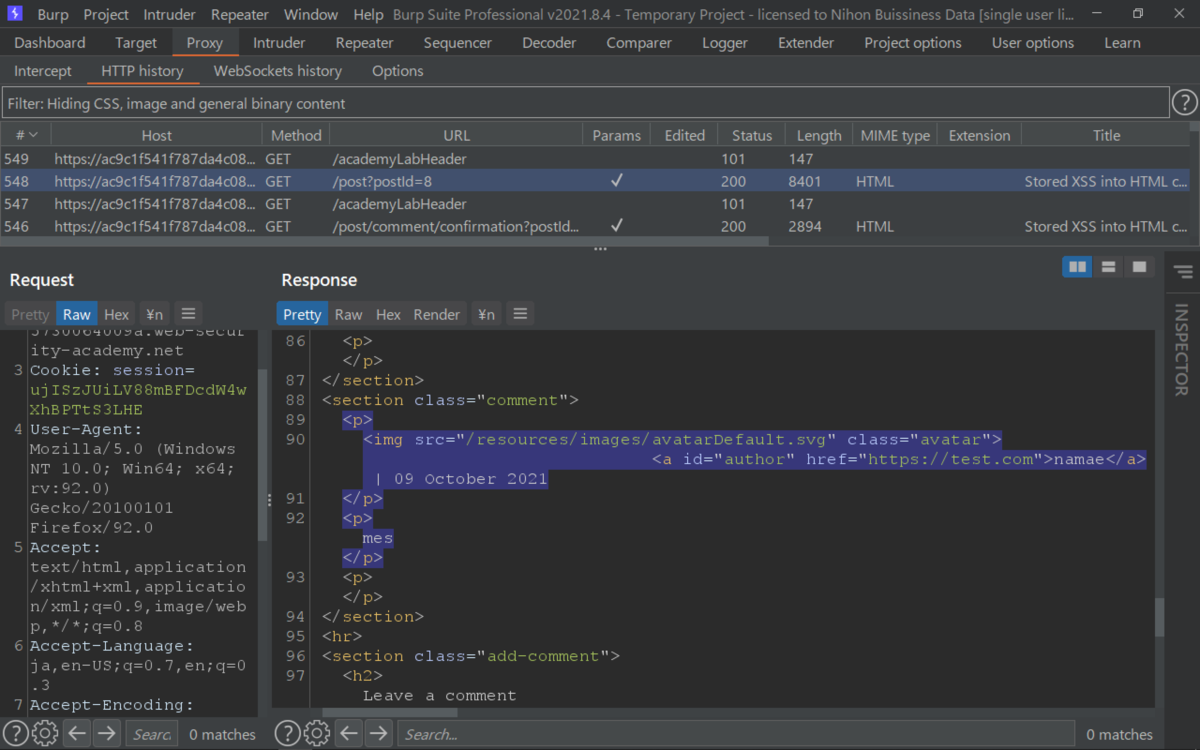Switch to the Extender tab

tap(806, 43)
